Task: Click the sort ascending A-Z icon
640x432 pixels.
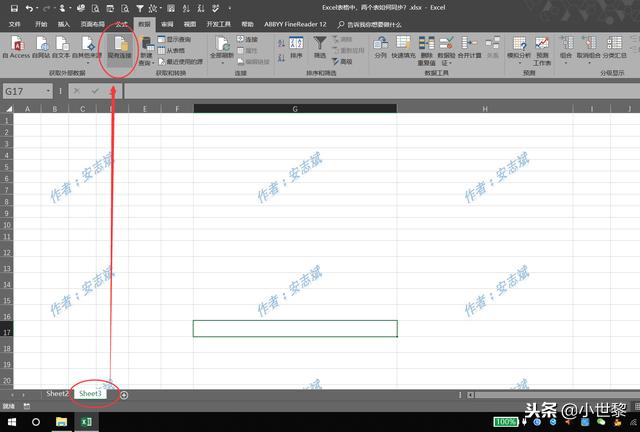Action: click(x=281, y=43)
